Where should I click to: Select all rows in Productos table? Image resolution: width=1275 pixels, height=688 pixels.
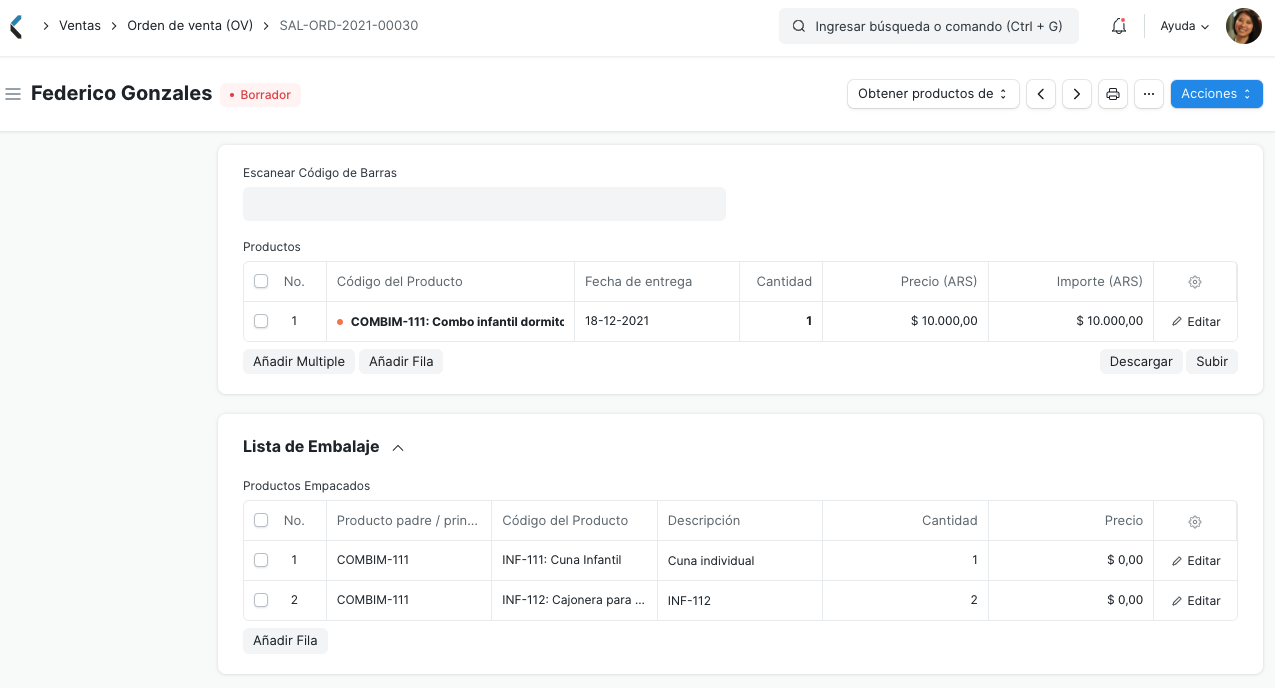pos(261,282)
